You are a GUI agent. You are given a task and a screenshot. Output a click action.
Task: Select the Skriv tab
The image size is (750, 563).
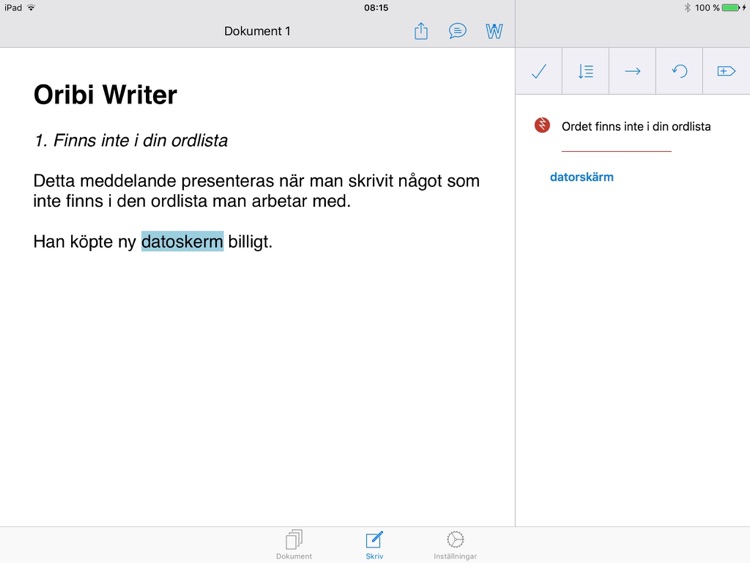374,545
